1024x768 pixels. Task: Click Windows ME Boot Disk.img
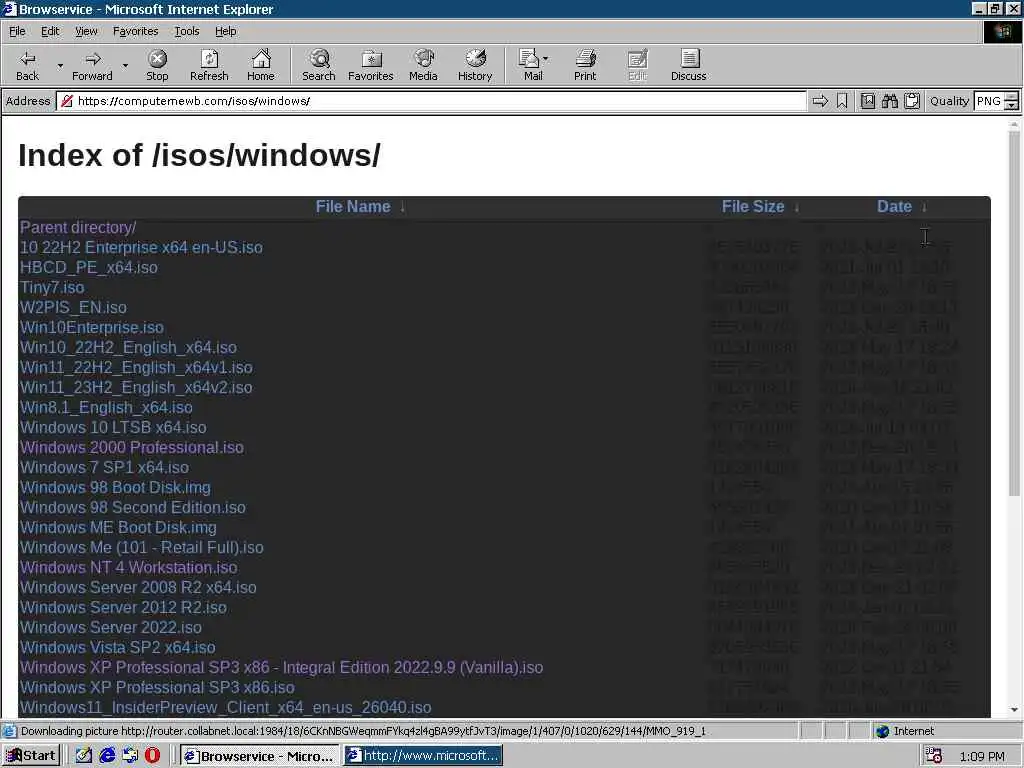coord(118,527)
